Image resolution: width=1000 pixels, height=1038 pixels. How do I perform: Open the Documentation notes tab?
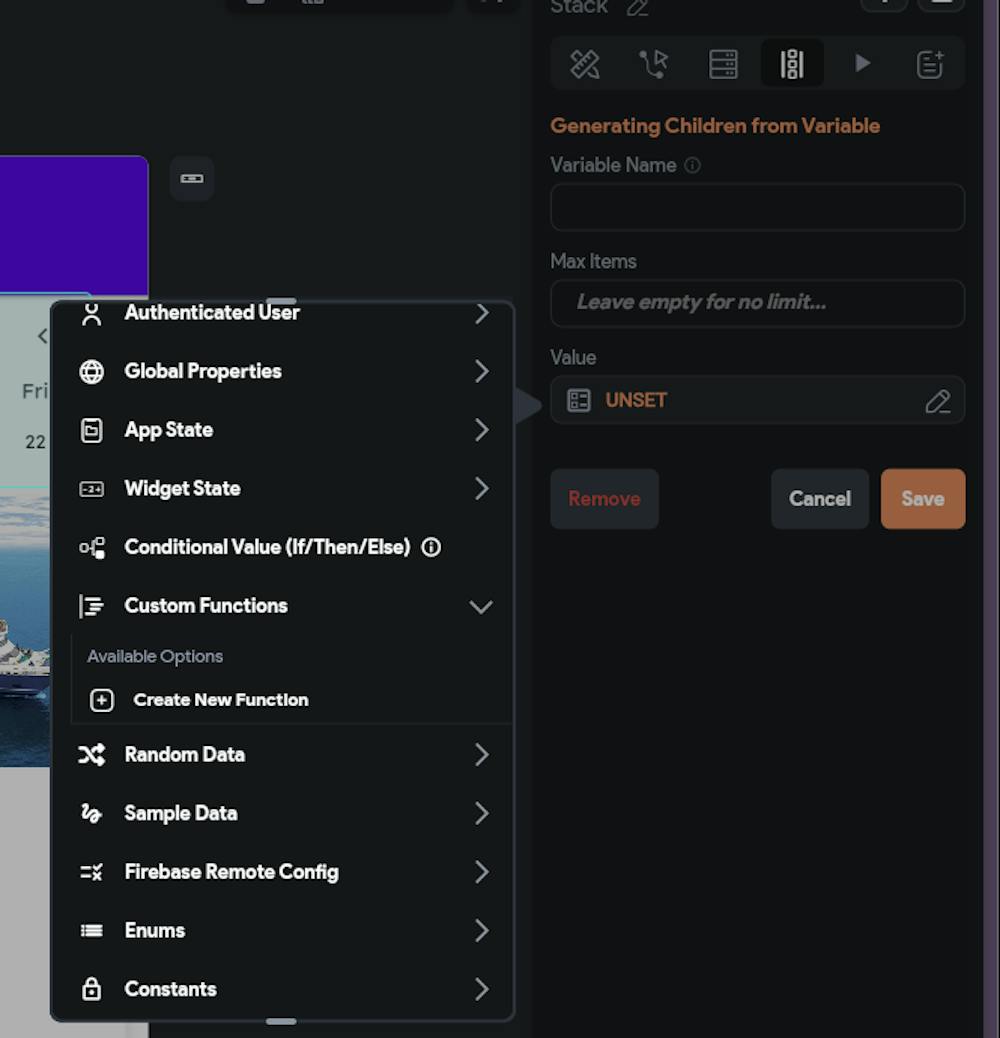[930, 64]
